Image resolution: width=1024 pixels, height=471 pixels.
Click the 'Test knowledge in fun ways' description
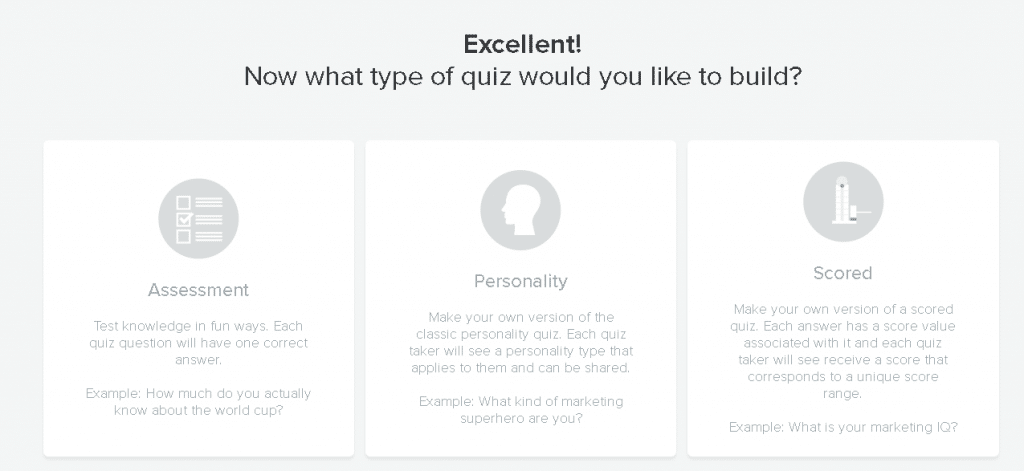[x=199, y=343]
